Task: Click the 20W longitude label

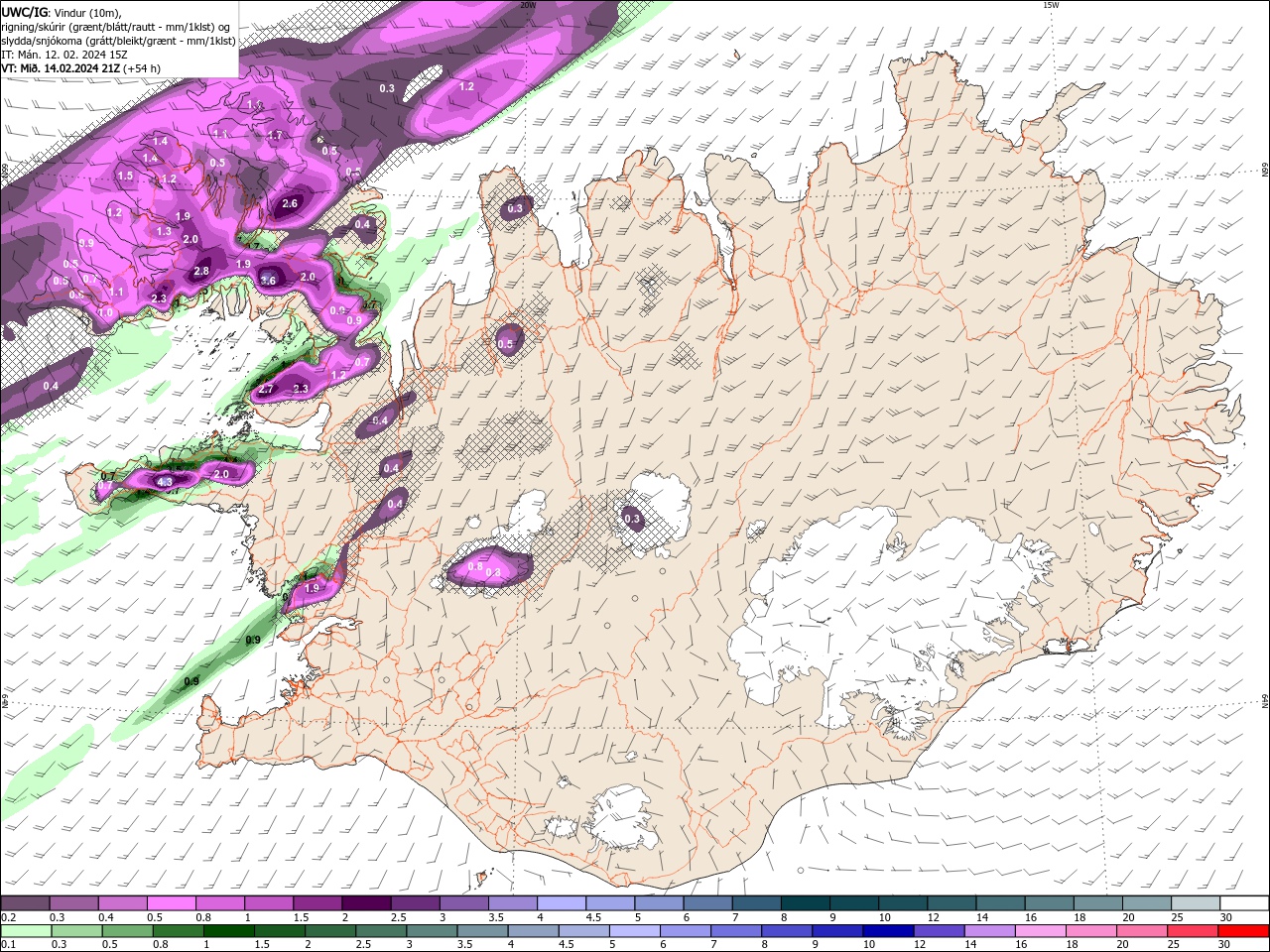Action: point(528,5)
